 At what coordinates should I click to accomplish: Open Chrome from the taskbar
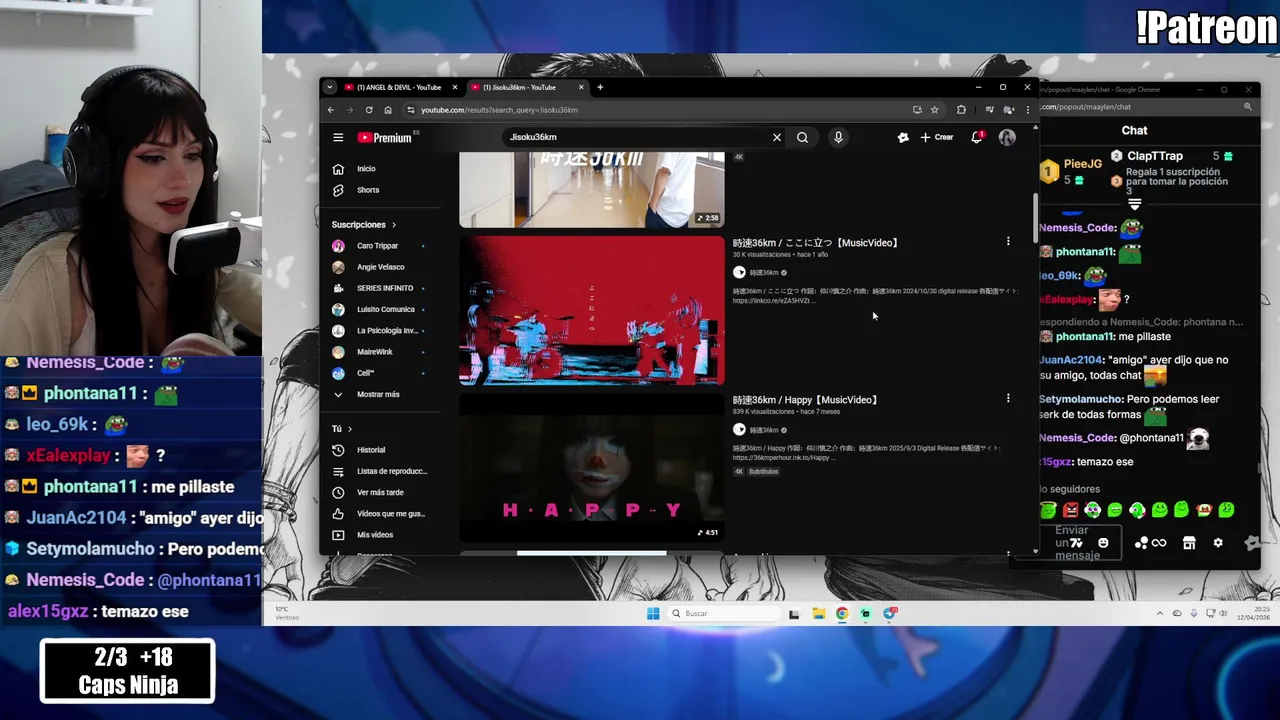pyautogui.click(x=842, y=613)
